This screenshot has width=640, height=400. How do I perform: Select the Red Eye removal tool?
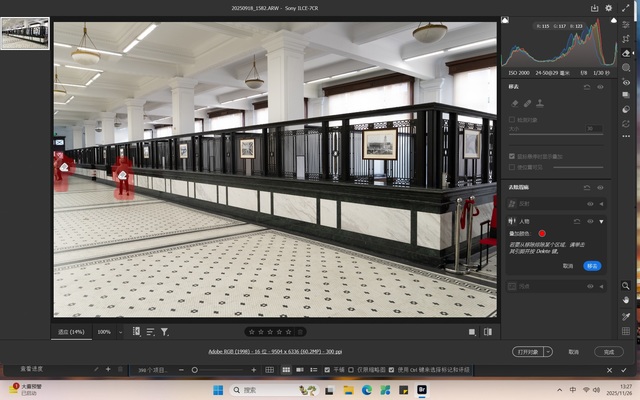626,83
